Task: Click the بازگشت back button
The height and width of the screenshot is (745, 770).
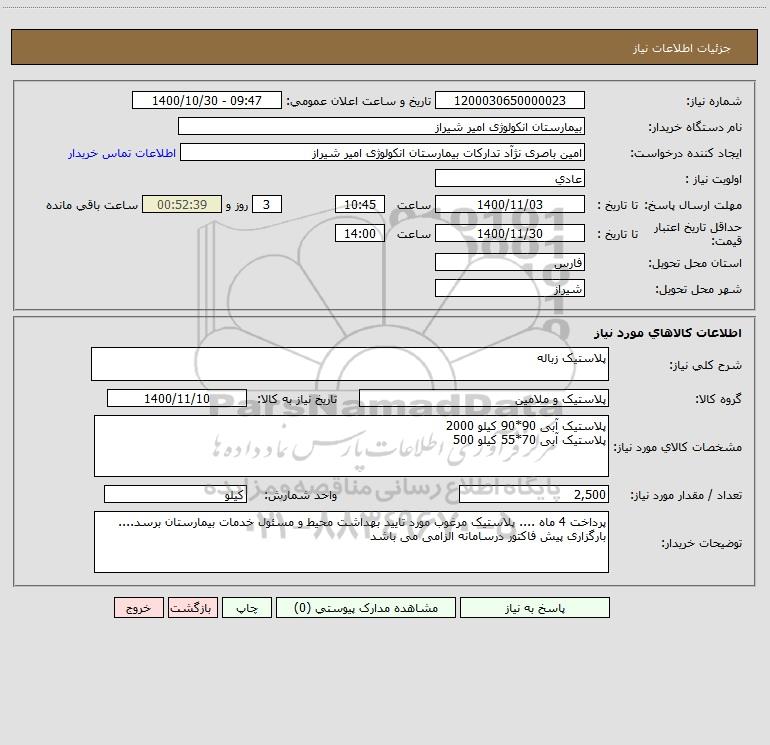Action: tap(192, 607)
